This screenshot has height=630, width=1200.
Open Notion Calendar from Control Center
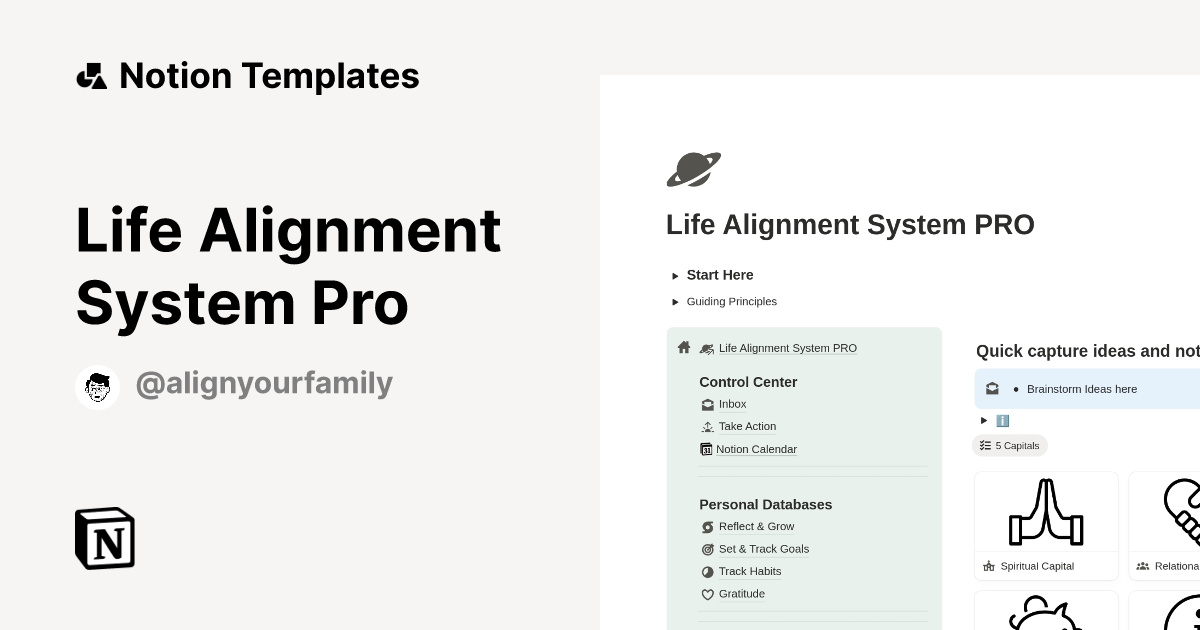coord(756,449)
